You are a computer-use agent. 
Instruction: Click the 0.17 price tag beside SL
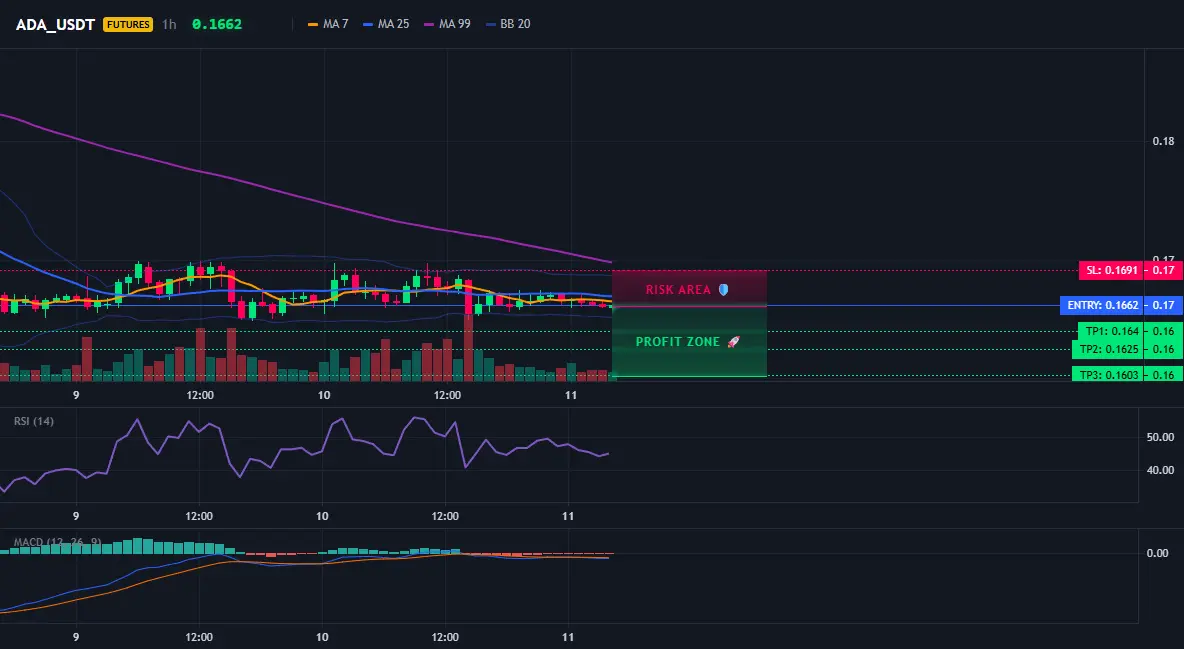tap(1164, 270)
